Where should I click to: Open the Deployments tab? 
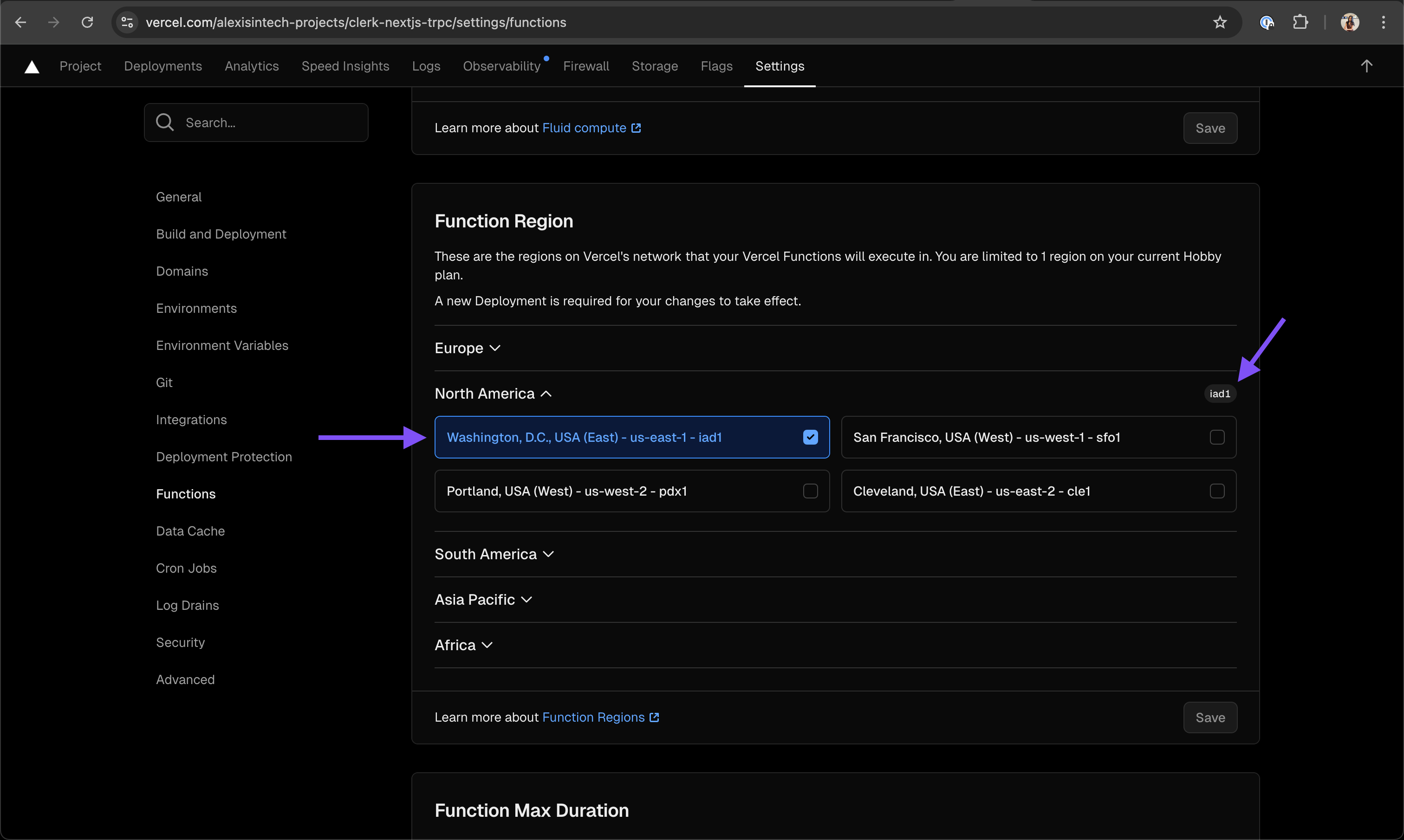point(163,66)
